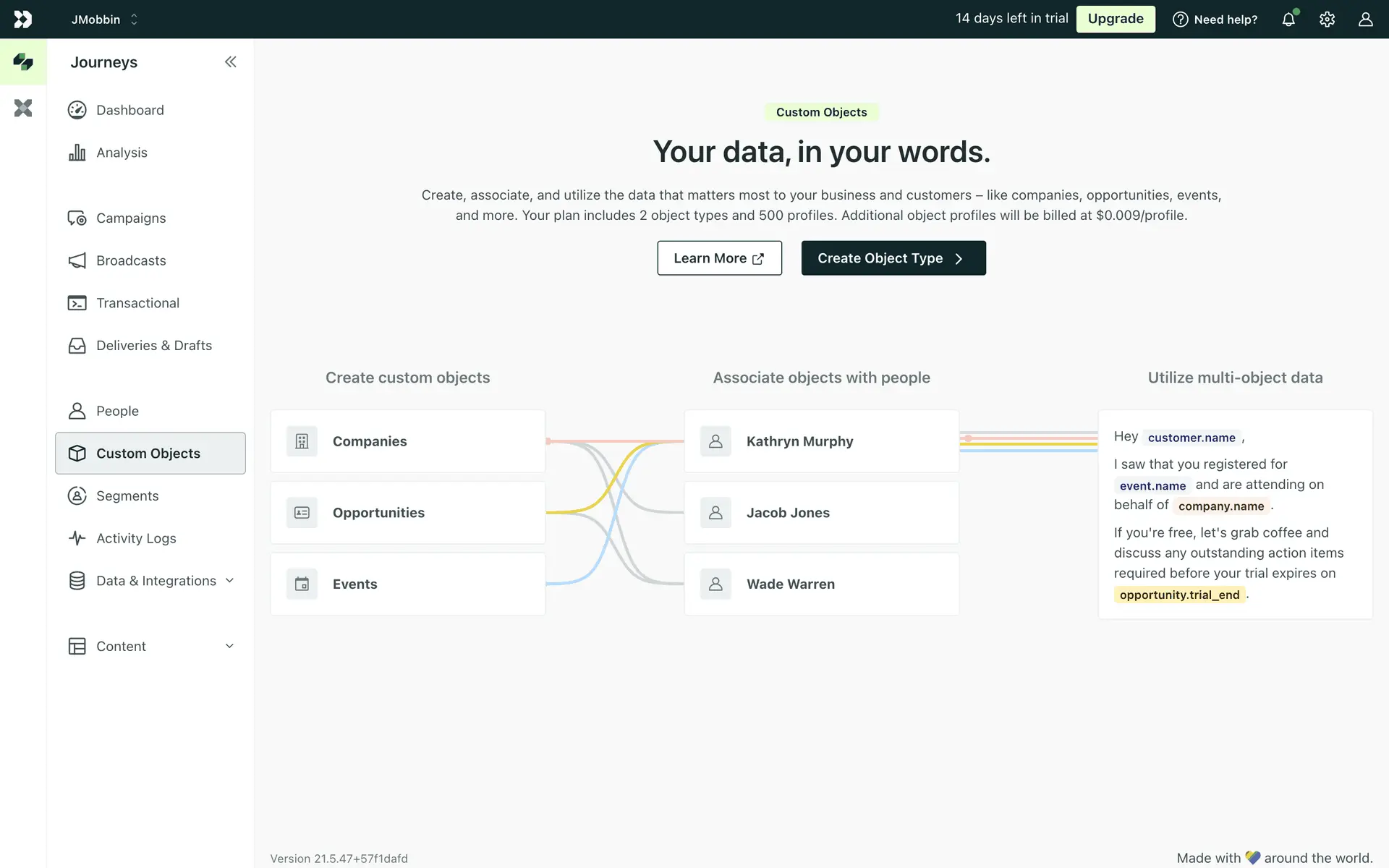This screenshot has width=1389, height=868.
Task: Click the Customer.io logo icon
Action: [x=23, y=20]
